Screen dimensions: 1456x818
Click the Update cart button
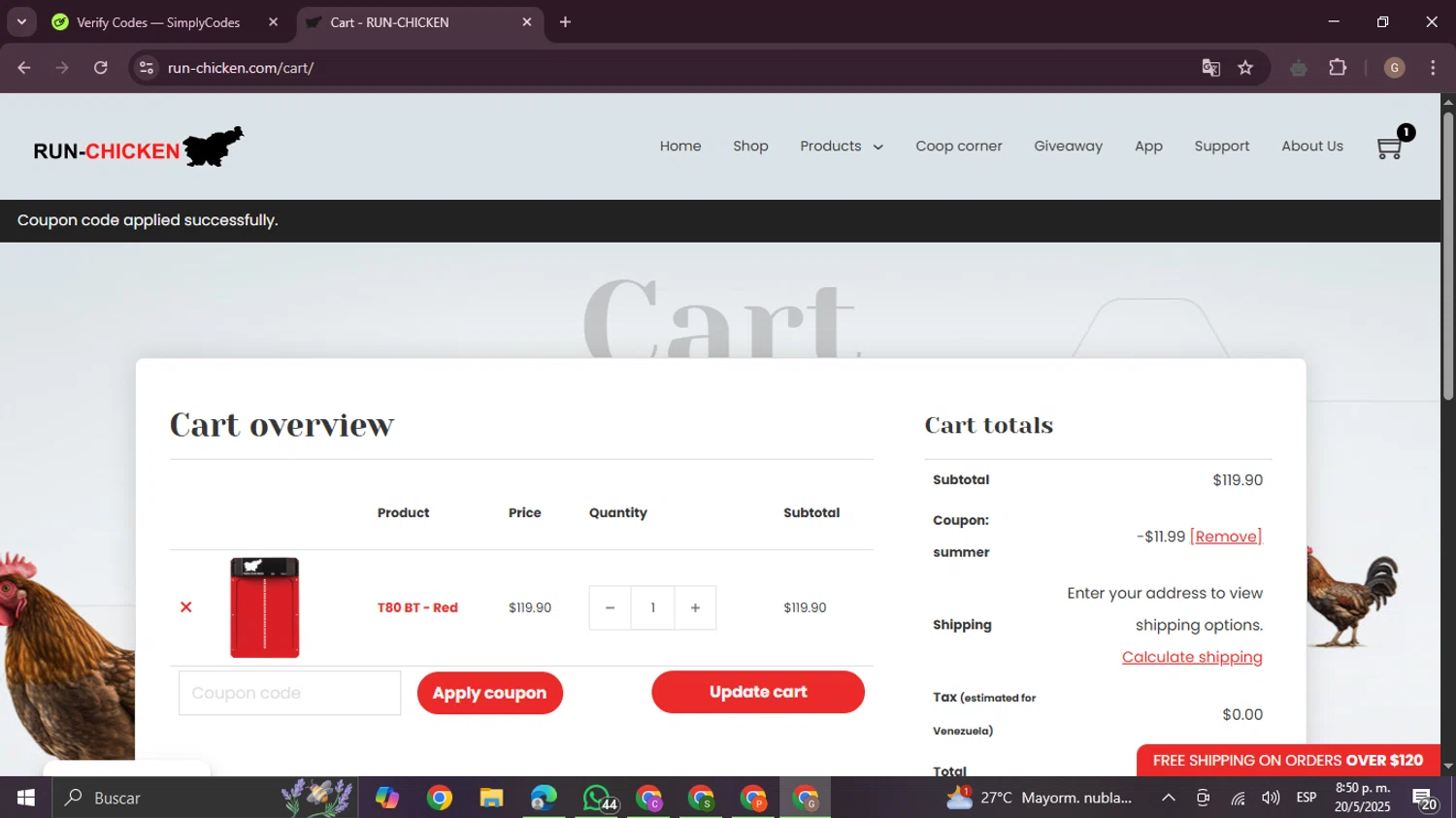(x=758, y=692)
